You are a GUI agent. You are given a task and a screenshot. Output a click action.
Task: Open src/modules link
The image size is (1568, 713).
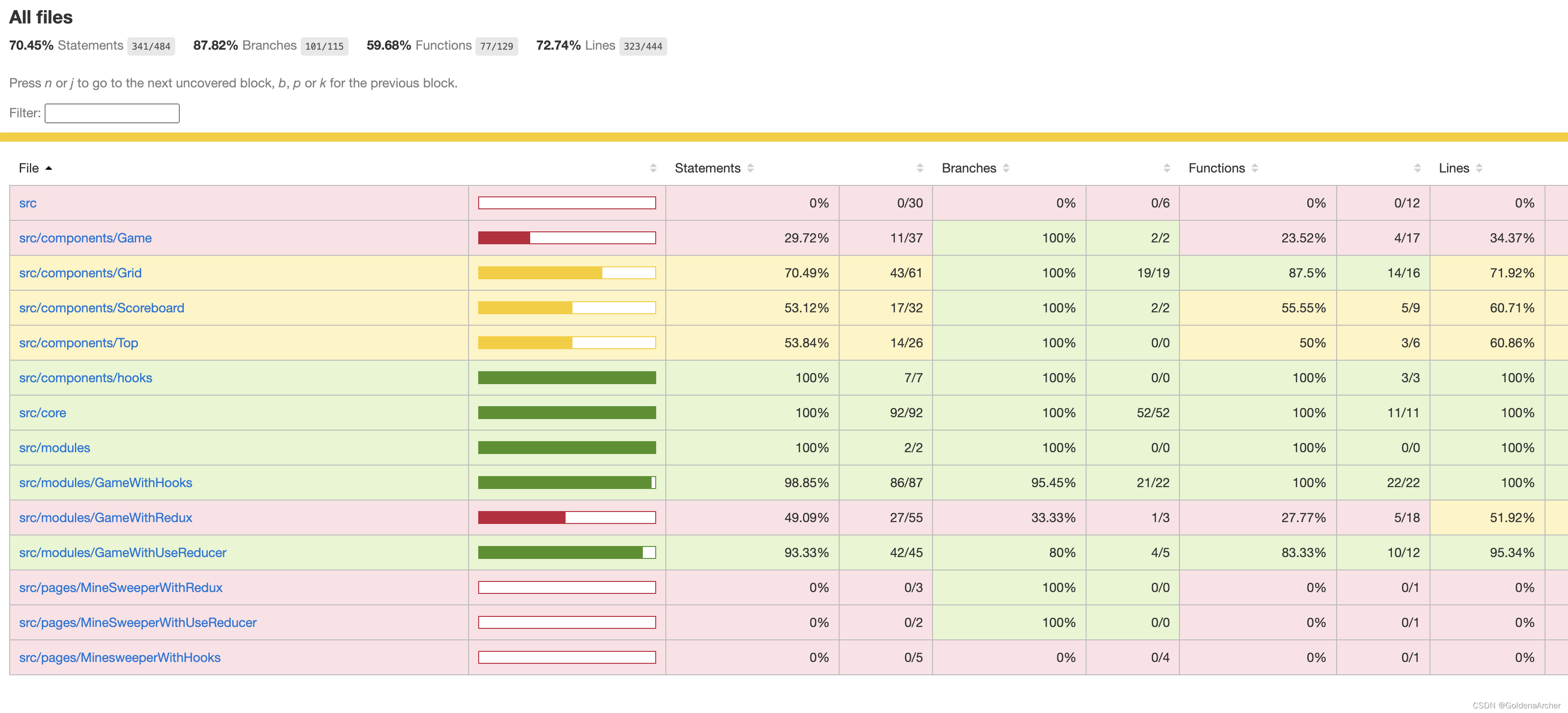[55, 448]
